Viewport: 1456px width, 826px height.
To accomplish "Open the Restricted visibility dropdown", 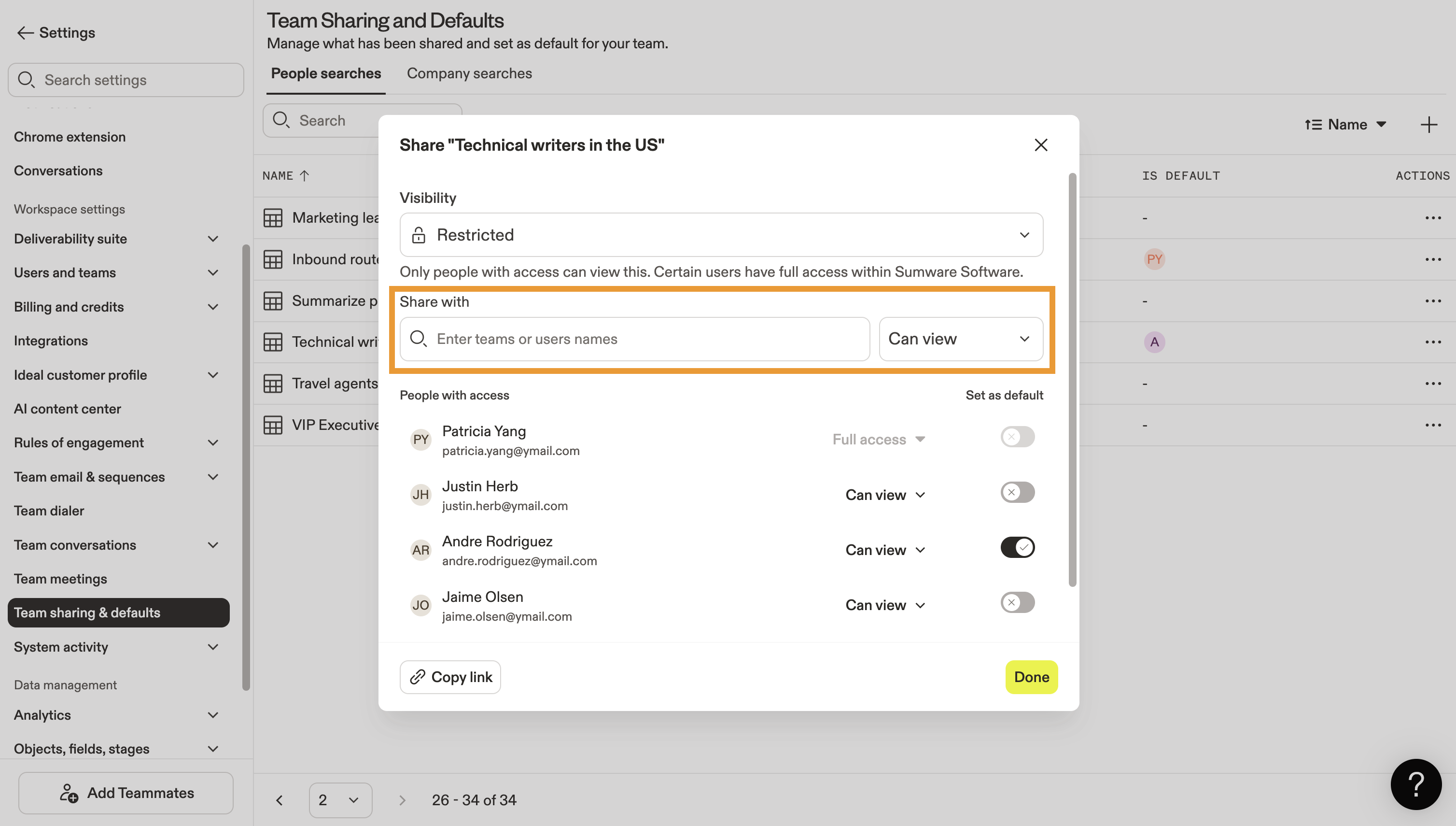I will pos(721,235).
